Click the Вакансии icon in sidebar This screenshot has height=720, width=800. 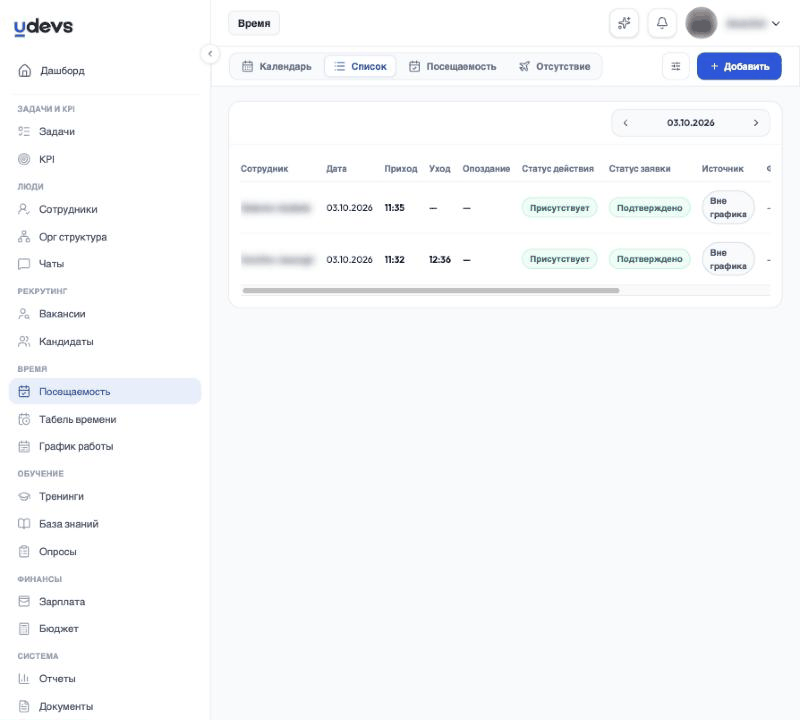24,314
